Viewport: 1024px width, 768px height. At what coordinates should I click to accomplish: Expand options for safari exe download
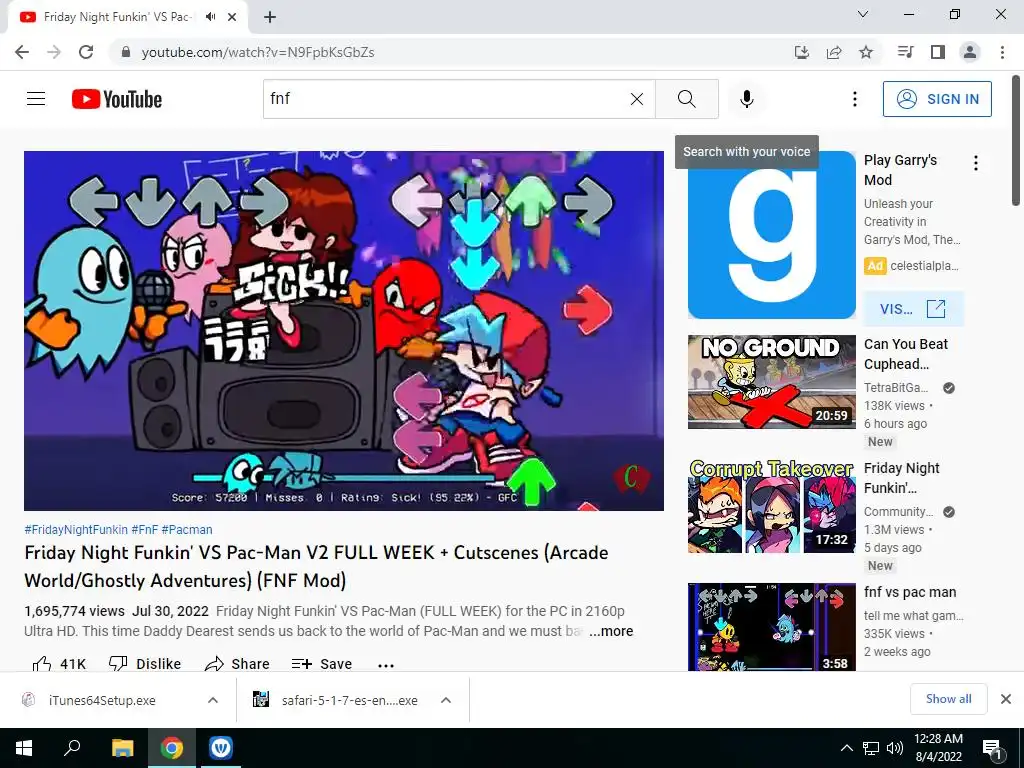(446, 700)
